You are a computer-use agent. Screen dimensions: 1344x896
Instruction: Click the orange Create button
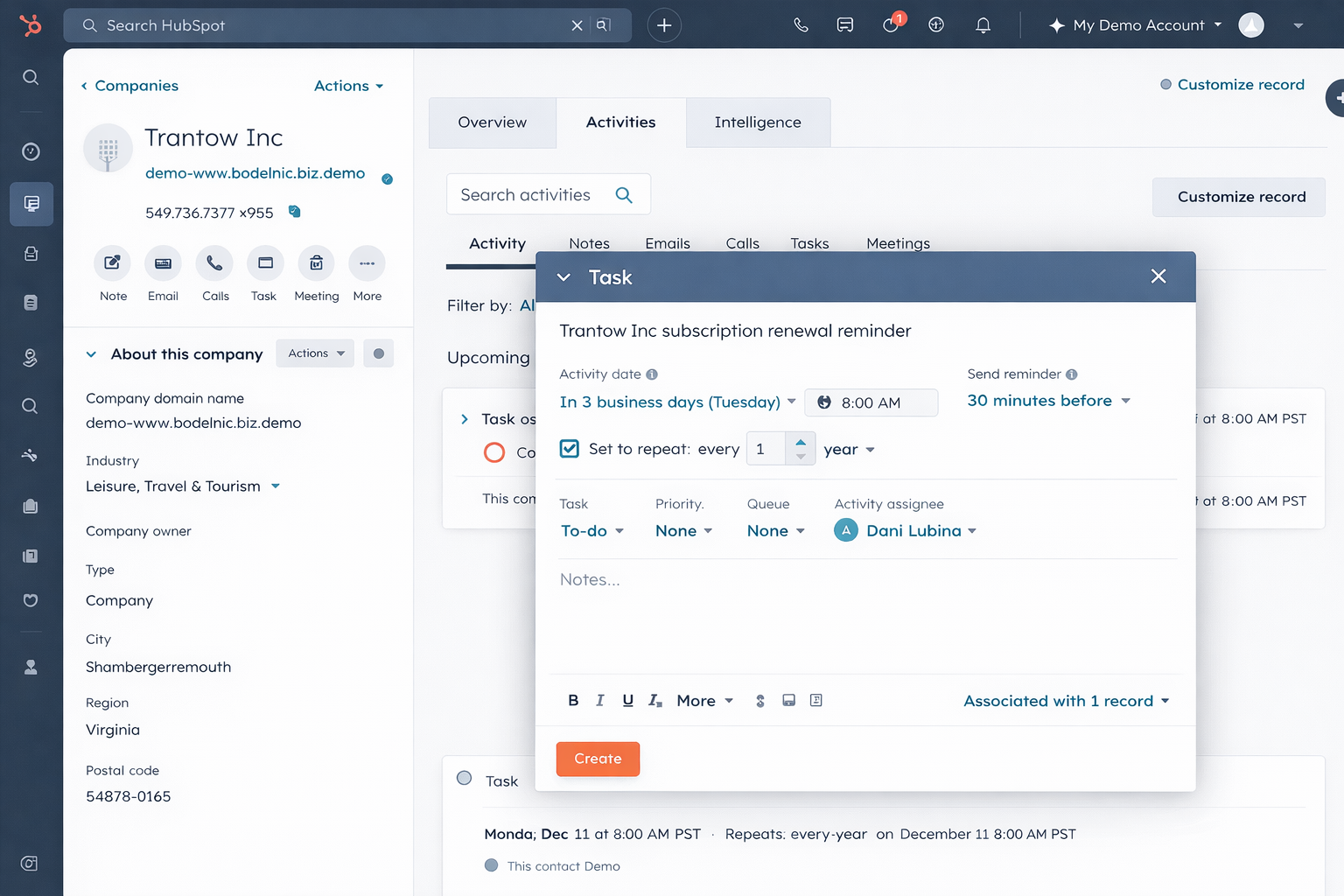pos(598,759)
